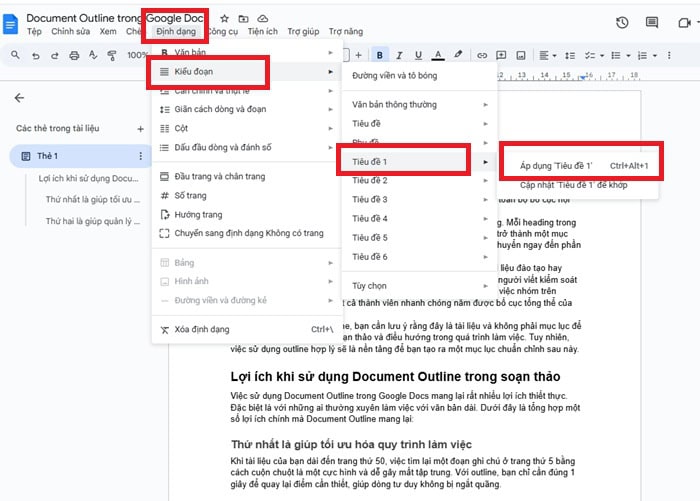Expand the Cột submenu
The height and width of the screenshot is (501, 700).
coord(247,128)
